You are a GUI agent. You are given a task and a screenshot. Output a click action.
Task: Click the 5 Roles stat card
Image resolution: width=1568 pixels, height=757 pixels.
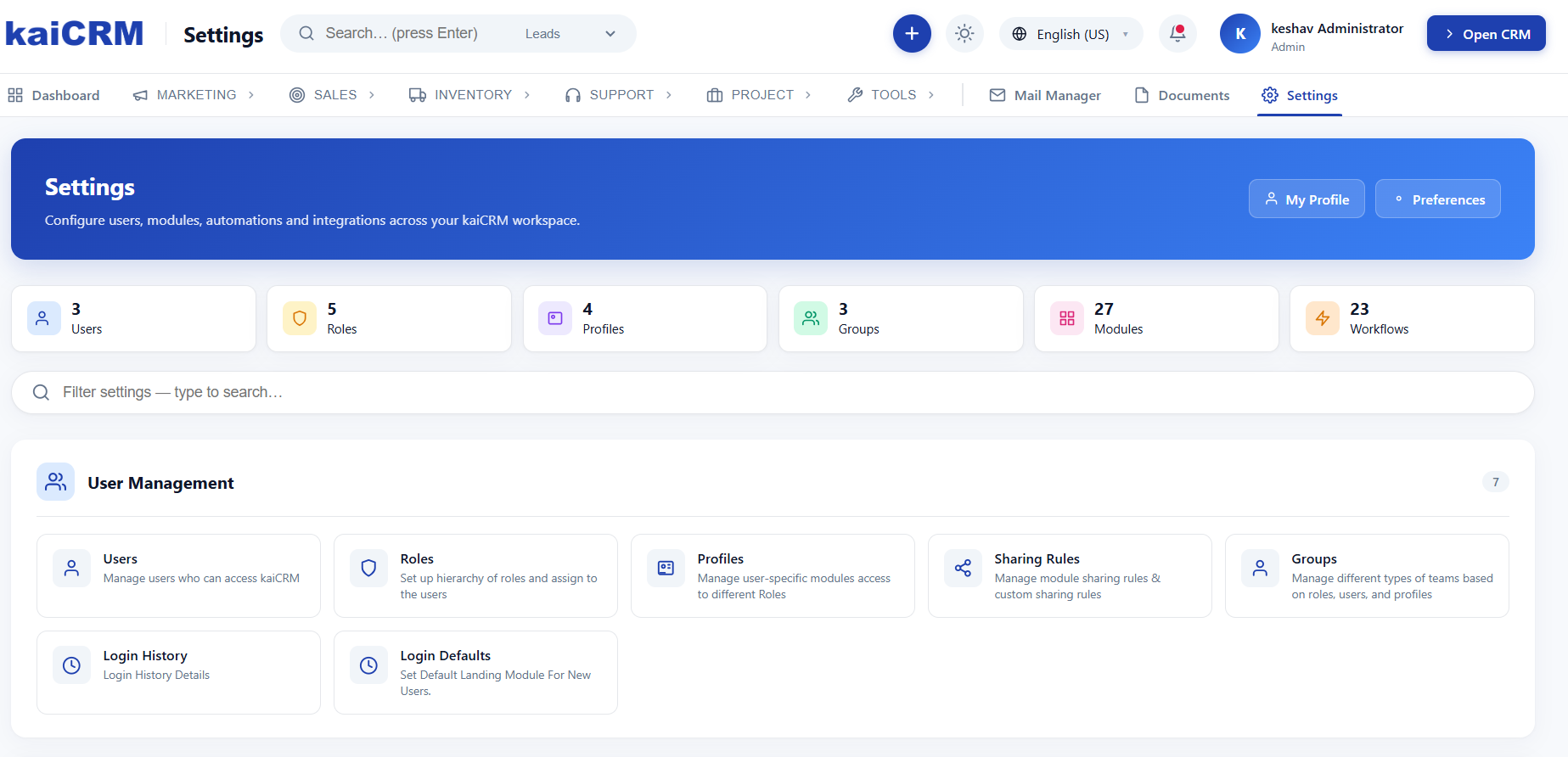(x=389, y=318)
